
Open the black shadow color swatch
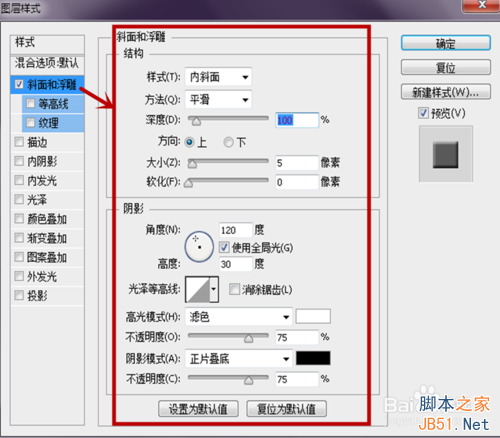(x=313, y=358)
